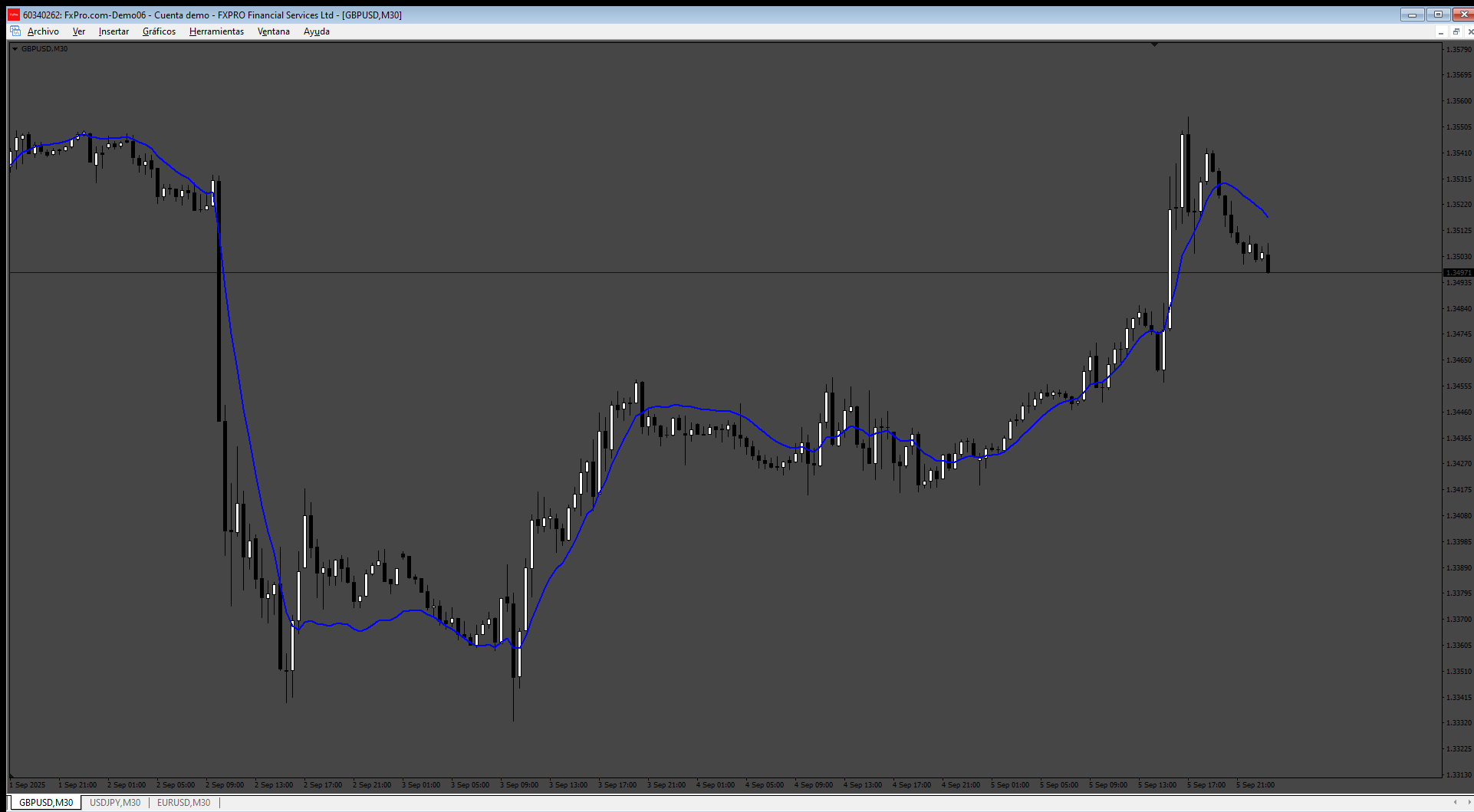Screen dimensions: 1474x812
Task: Open the Ayuda menu
Action: (x=317, y=31)
